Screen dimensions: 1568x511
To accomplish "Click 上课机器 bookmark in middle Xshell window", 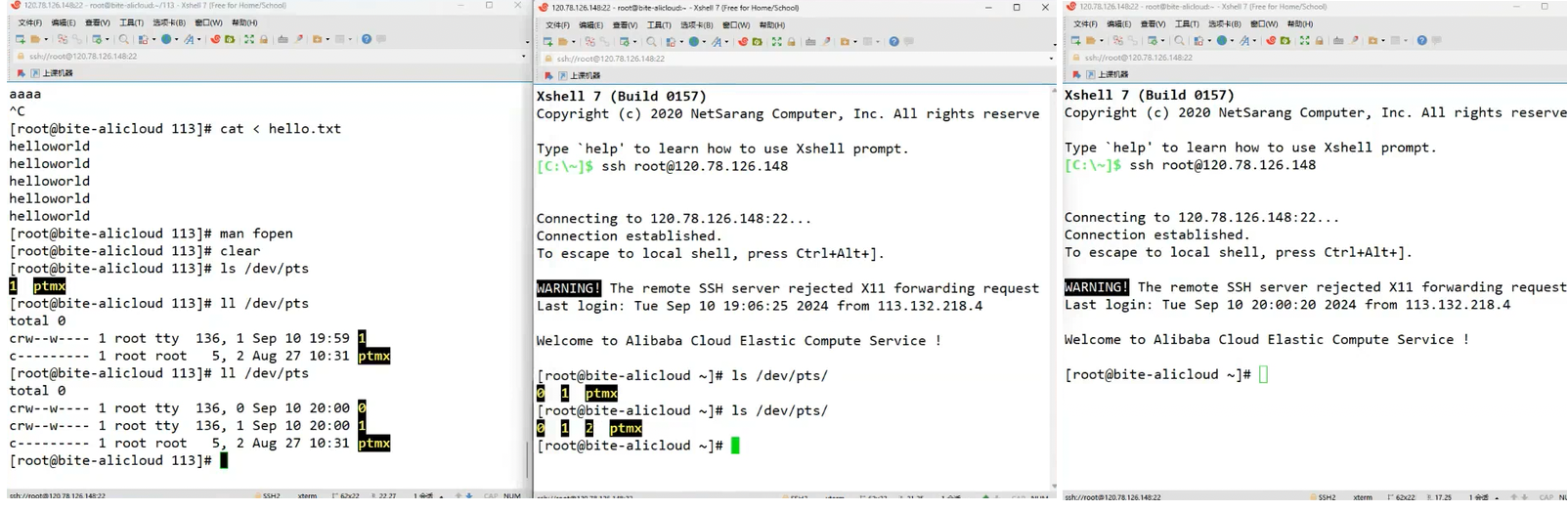I will (x=579, y=75).
